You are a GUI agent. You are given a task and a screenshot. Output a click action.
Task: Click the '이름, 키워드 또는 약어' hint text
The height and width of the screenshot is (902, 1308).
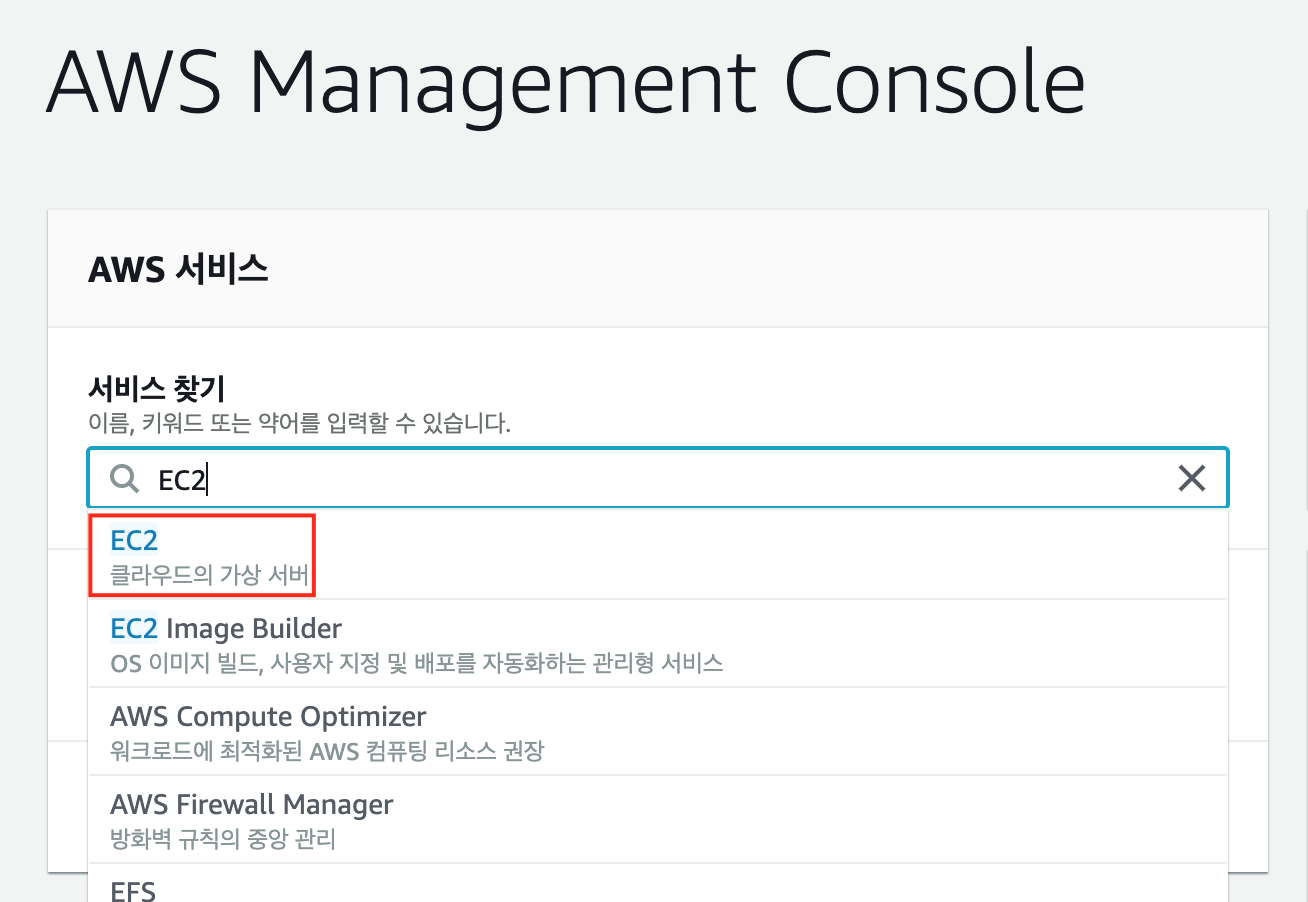point(299,424)
